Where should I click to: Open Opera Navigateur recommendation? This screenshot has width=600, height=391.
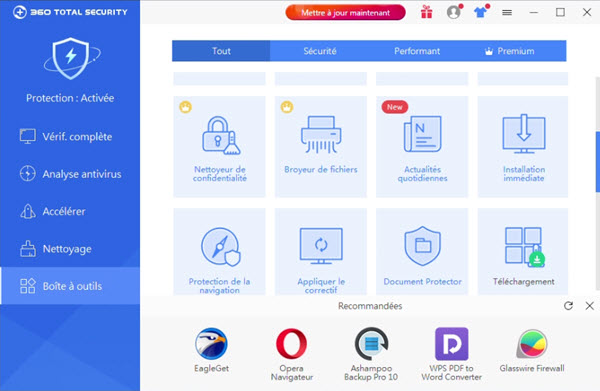(292, 354)
